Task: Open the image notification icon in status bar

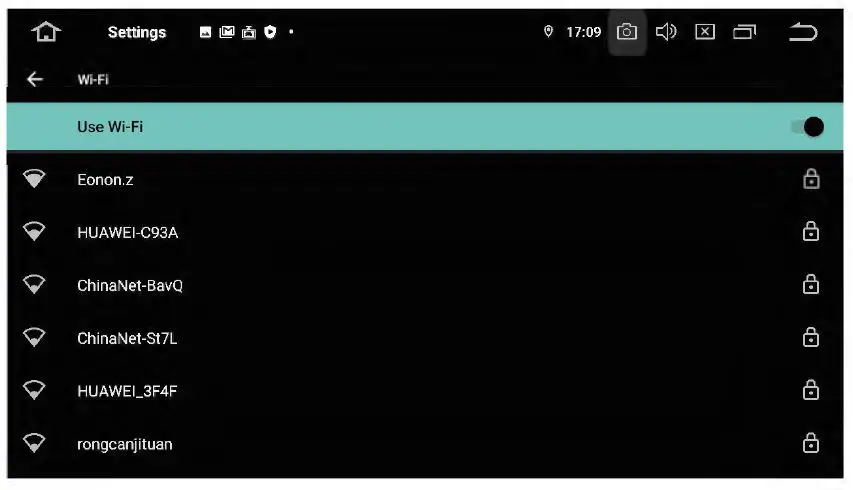Action: click(205, 33)
